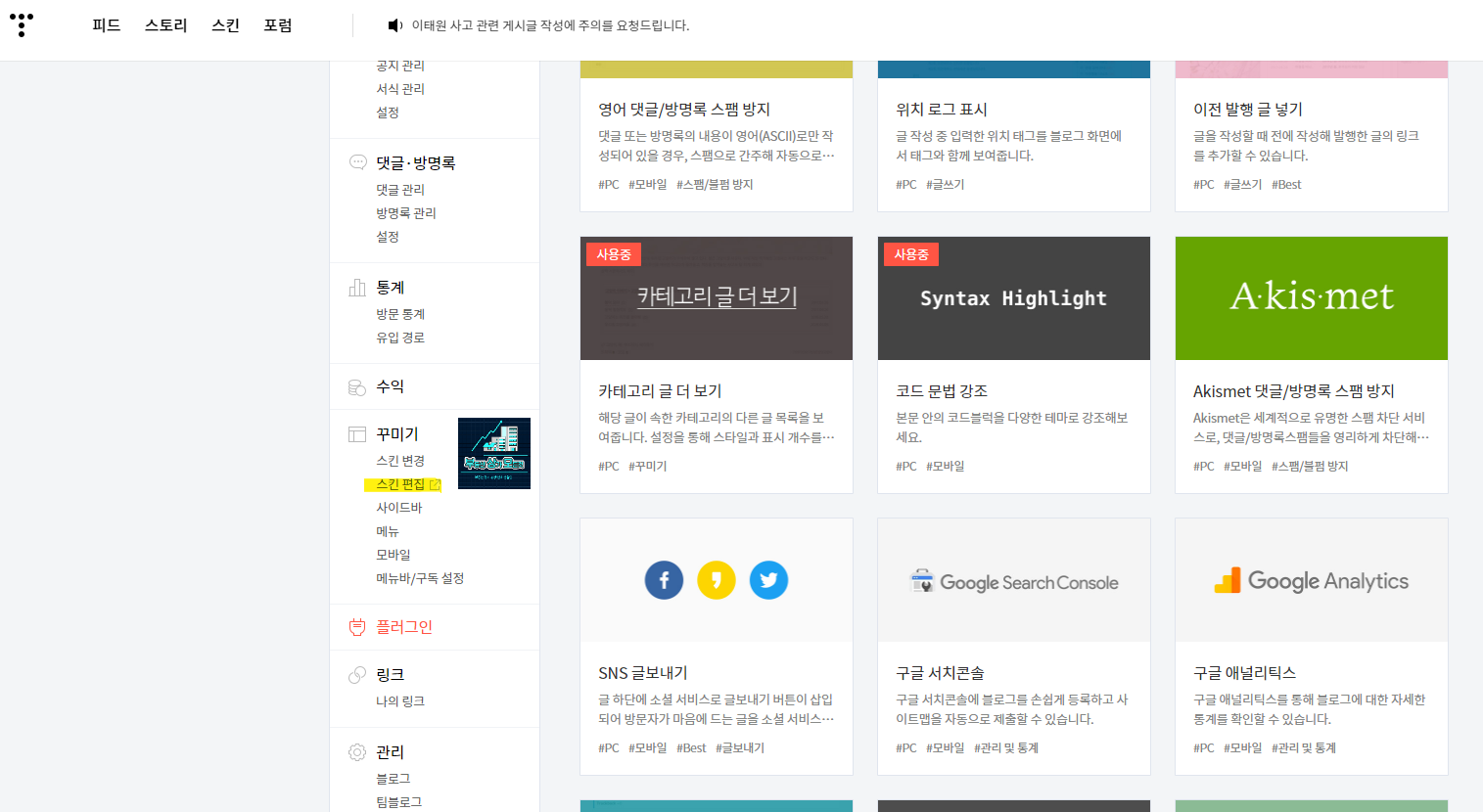This screenshot has height=812, width=1483.
Task: Click #Best tag on 이전 발행 글 넣기
Action: point(1286,185)
